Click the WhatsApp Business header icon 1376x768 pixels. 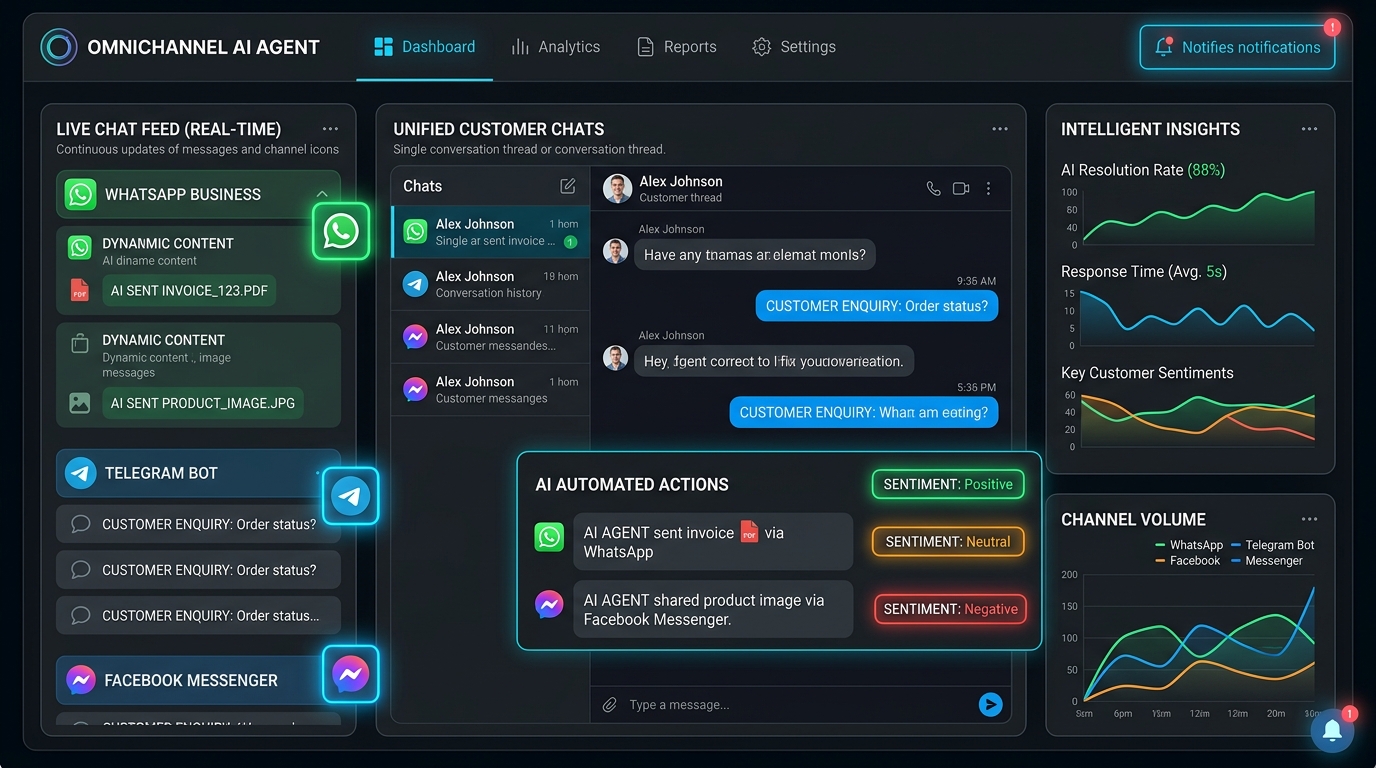click(x=80, y=194)
